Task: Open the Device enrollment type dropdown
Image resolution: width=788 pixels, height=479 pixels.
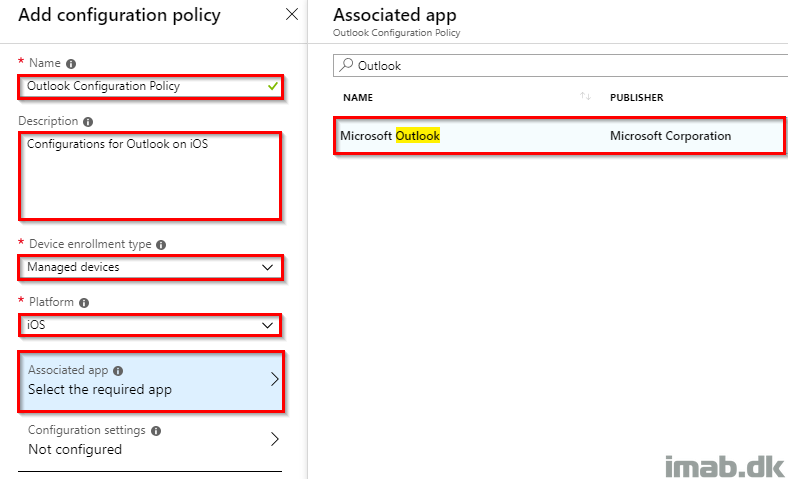Action: click(150, 267)
